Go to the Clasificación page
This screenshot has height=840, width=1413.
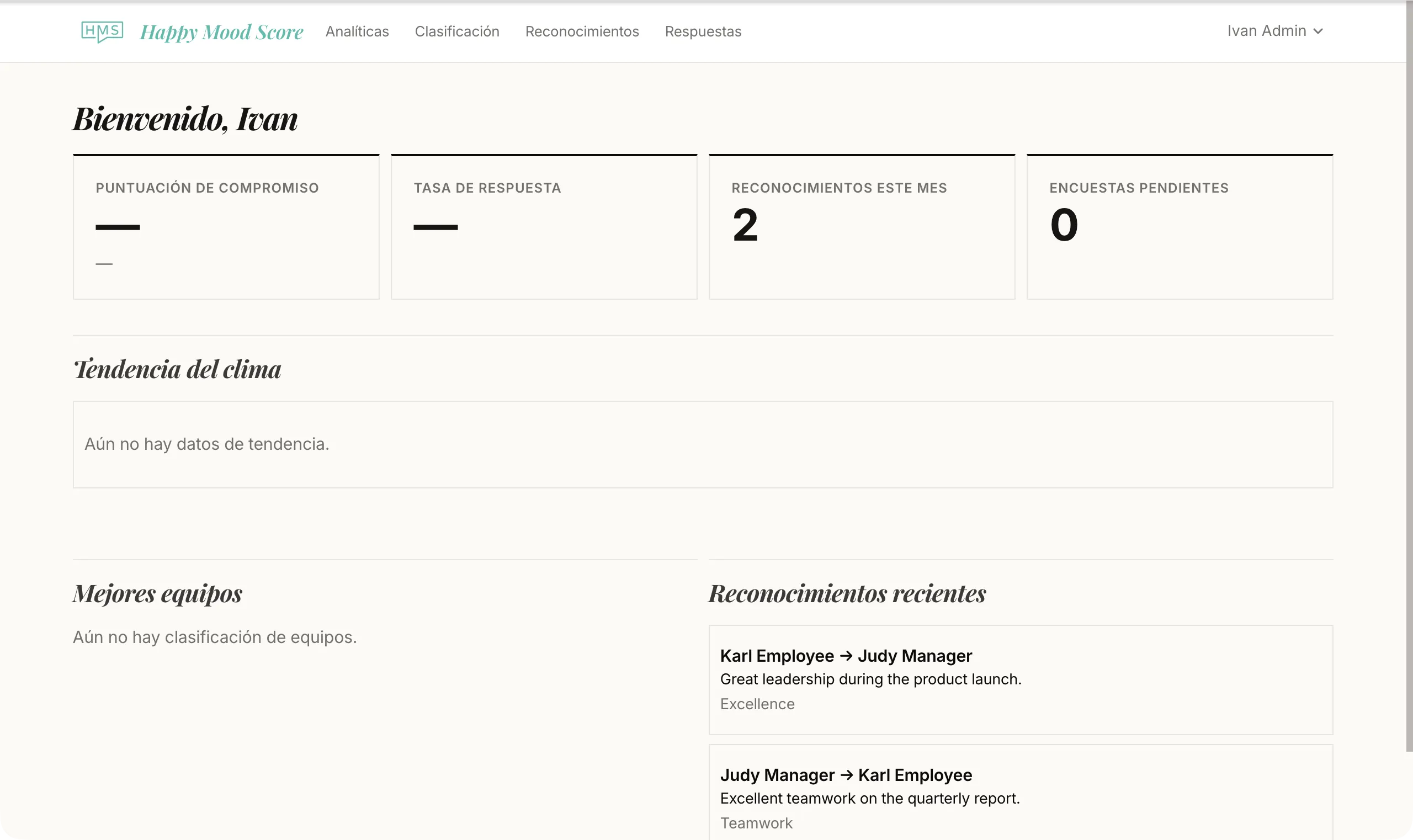[457, 31]
